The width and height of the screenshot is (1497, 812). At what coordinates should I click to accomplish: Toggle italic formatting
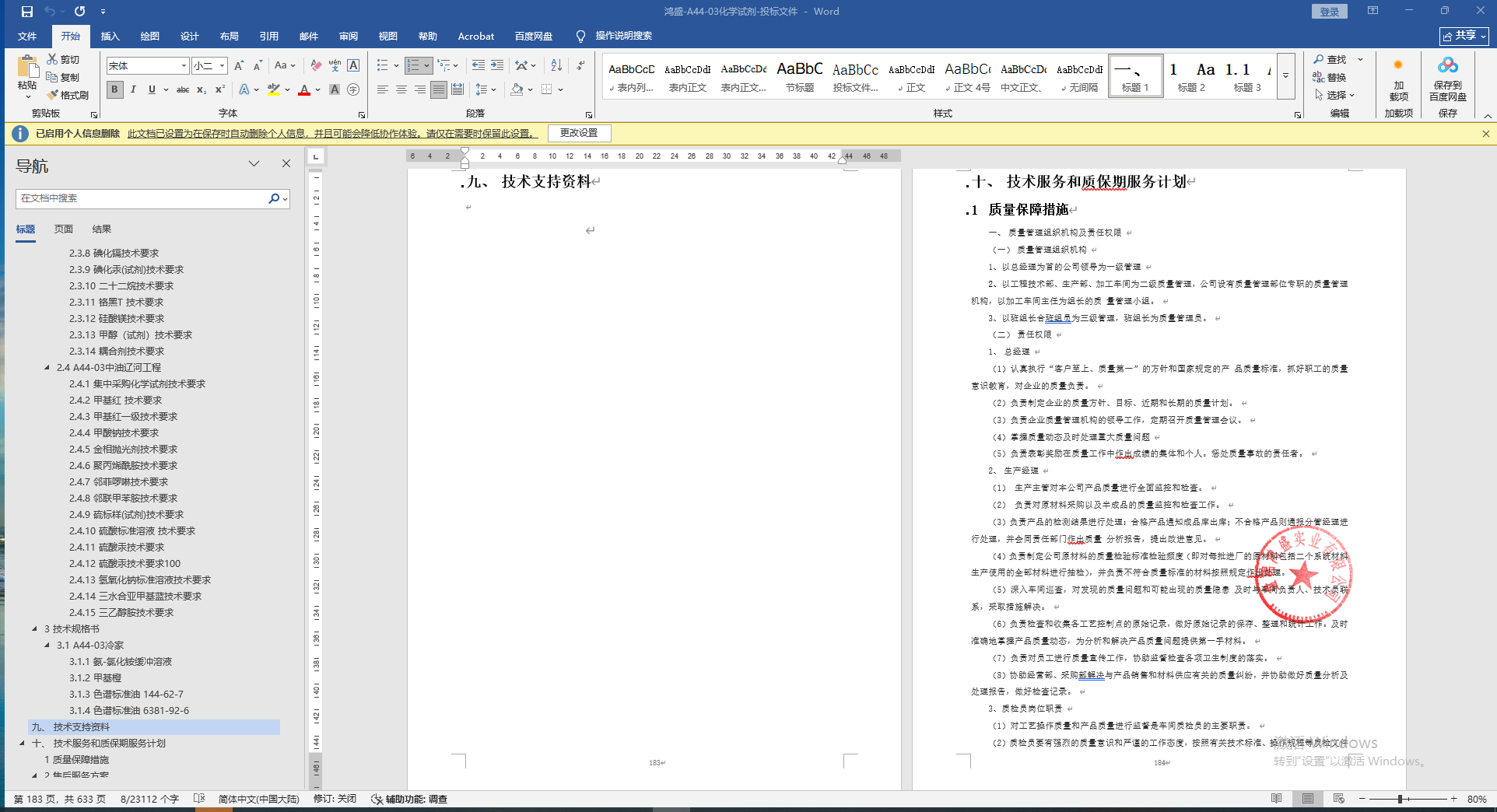[x=133, y=89]
